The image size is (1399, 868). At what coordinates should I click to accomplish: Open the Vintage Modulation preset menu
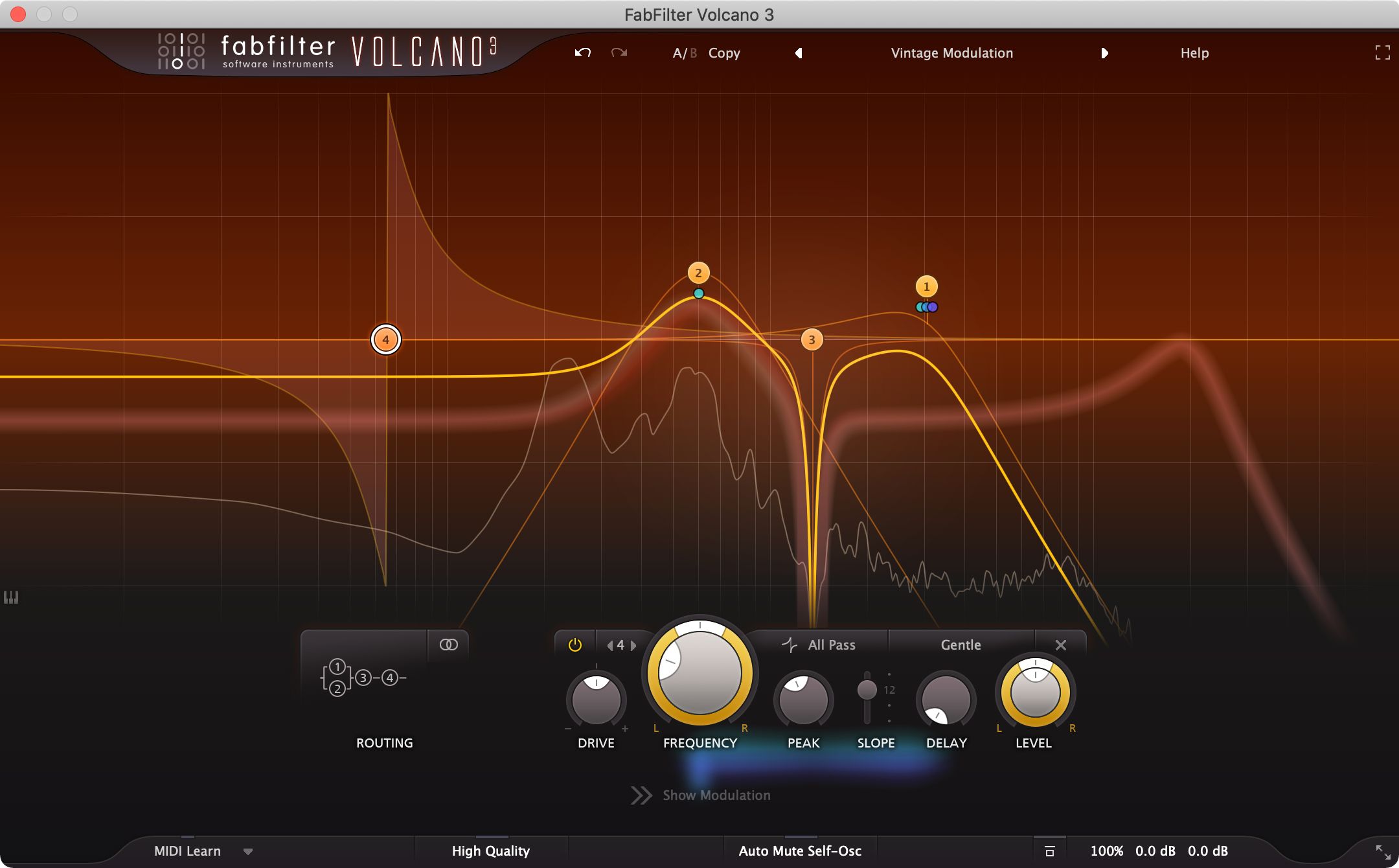coord(951,53)
